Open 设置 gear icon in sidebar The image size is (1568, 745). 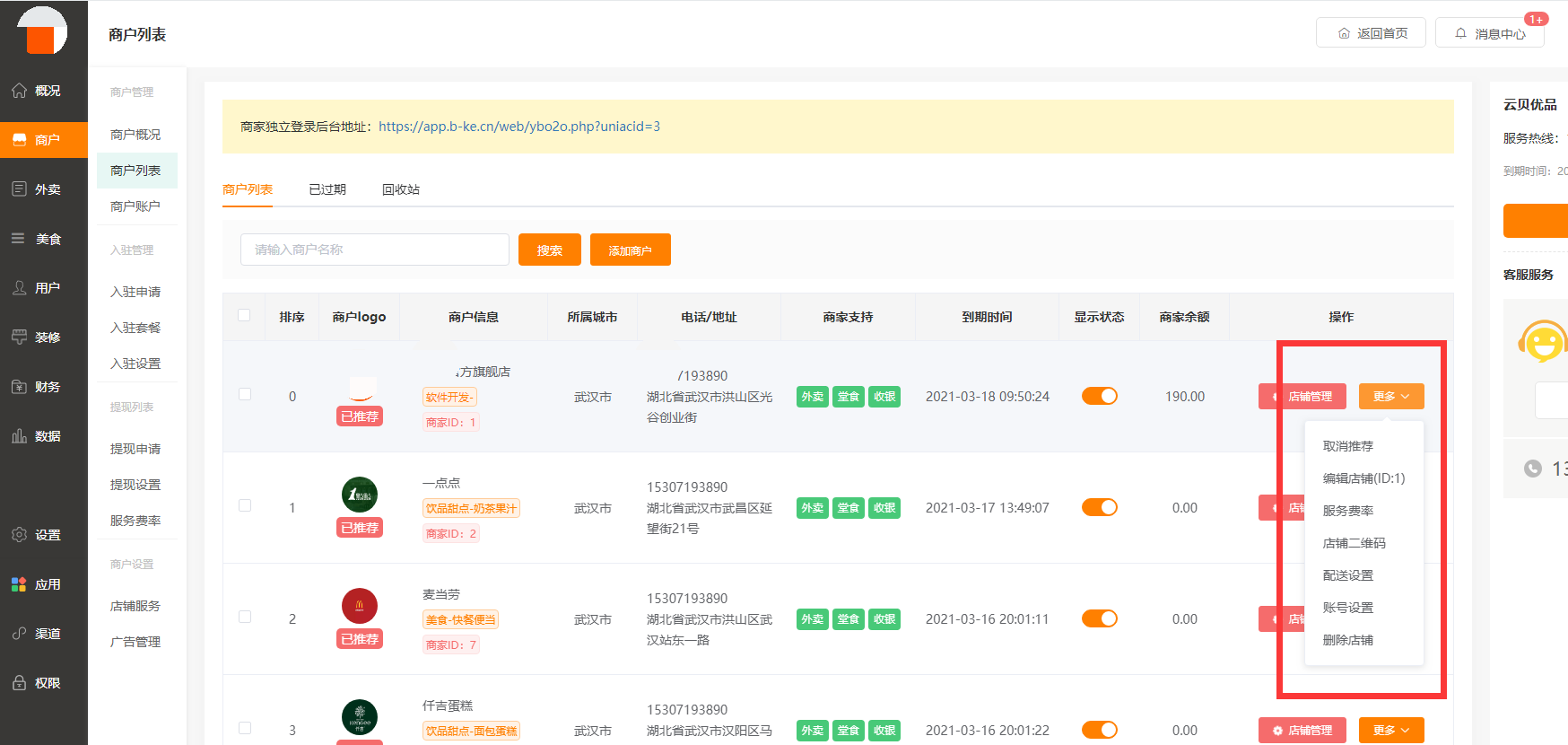coord(19,535)
